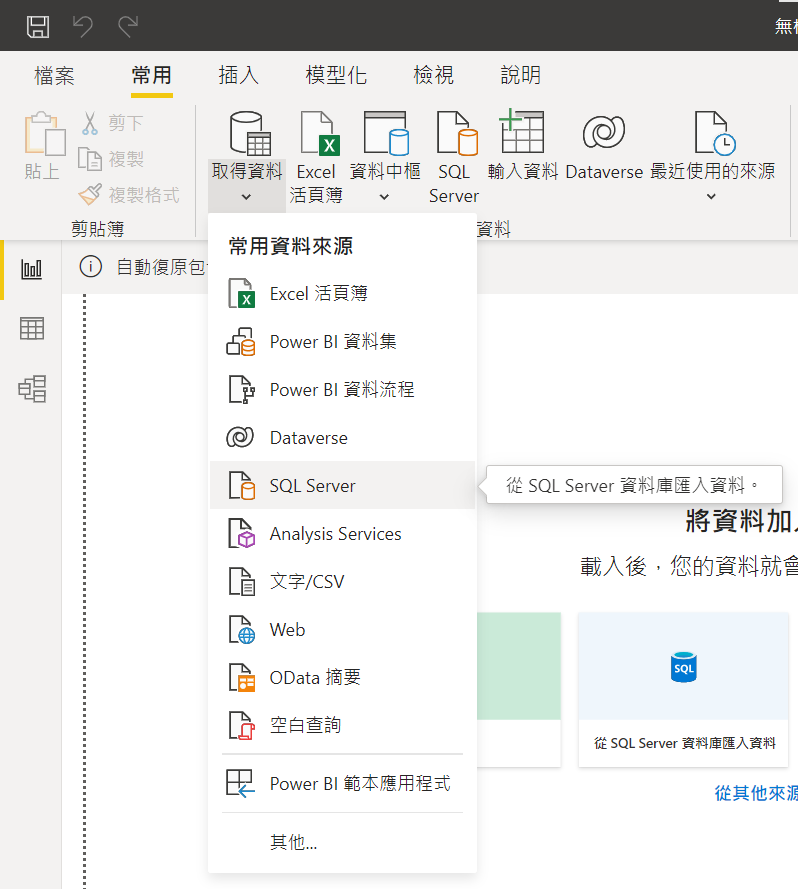Click the Save icon in title bar
The image size is (798, 889).
38,26
